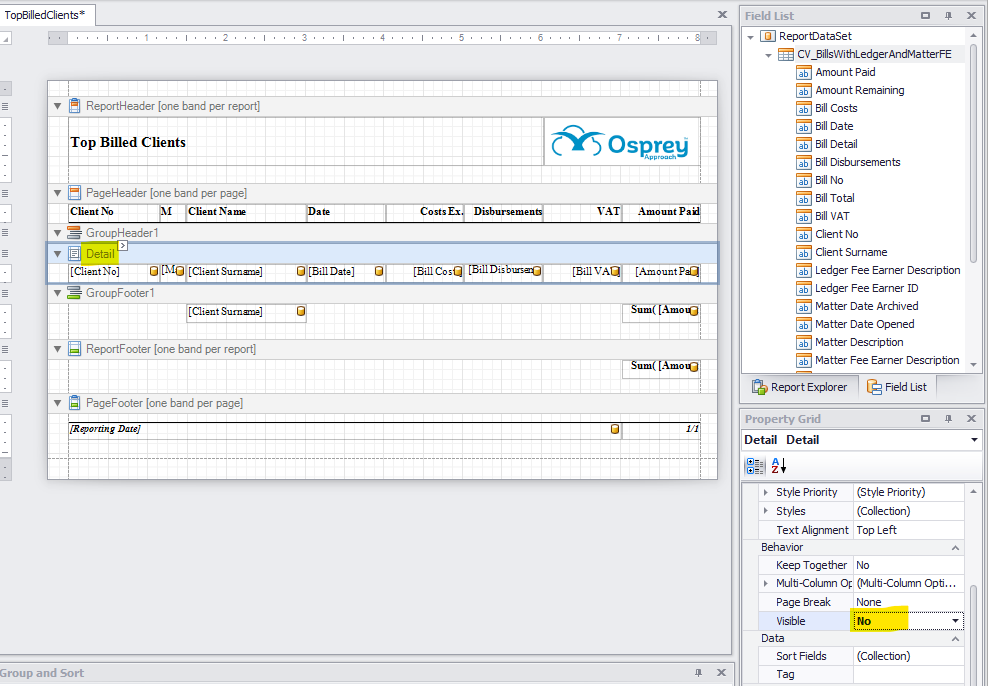Click the Sort Fields (Collection) value
988x686 pixels.
pos(908,656)
